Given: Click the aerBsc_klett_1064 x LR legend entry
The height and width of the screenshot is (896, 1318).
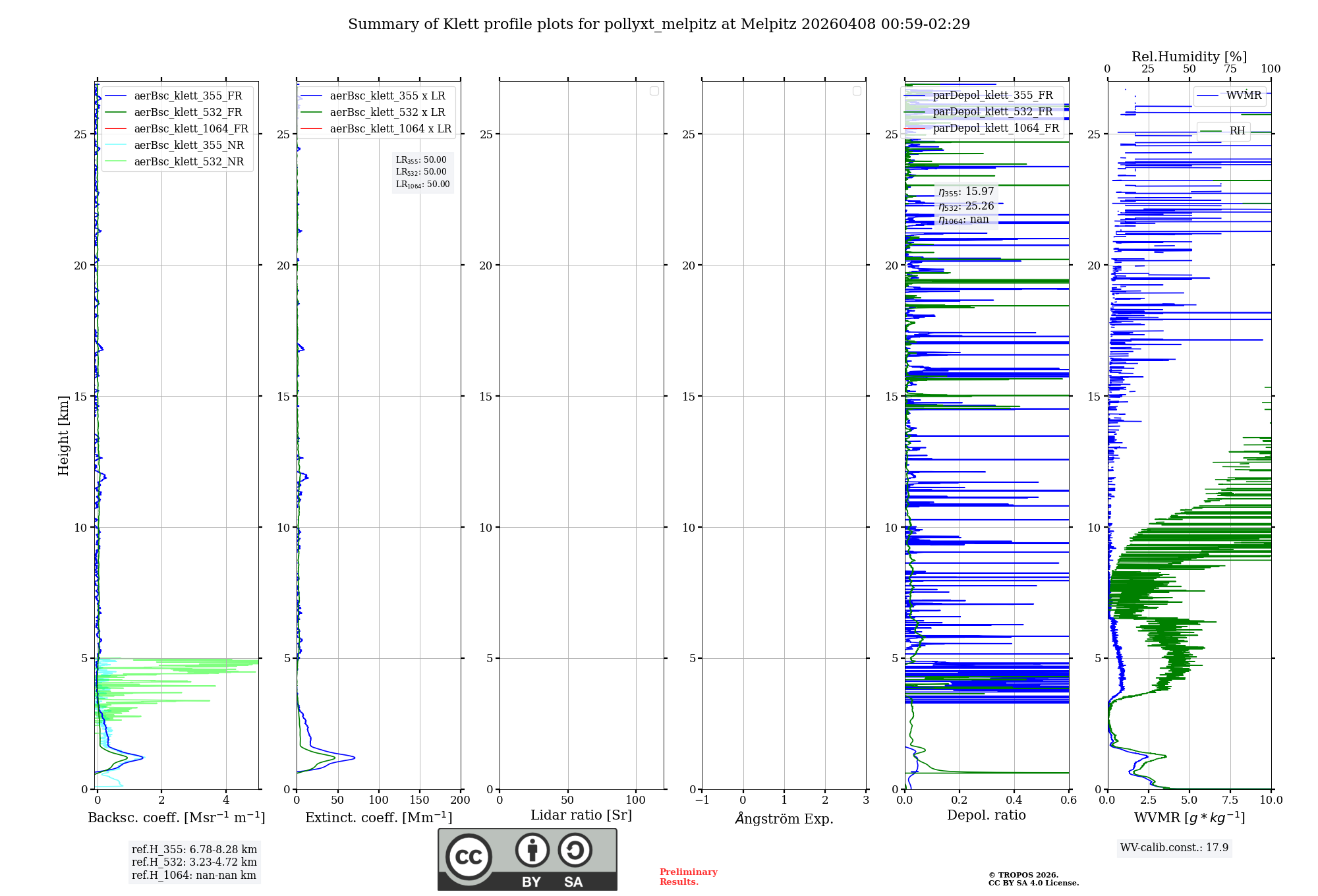Looking at the screenshot, I should pyautogui.click(x=390, y=128).
